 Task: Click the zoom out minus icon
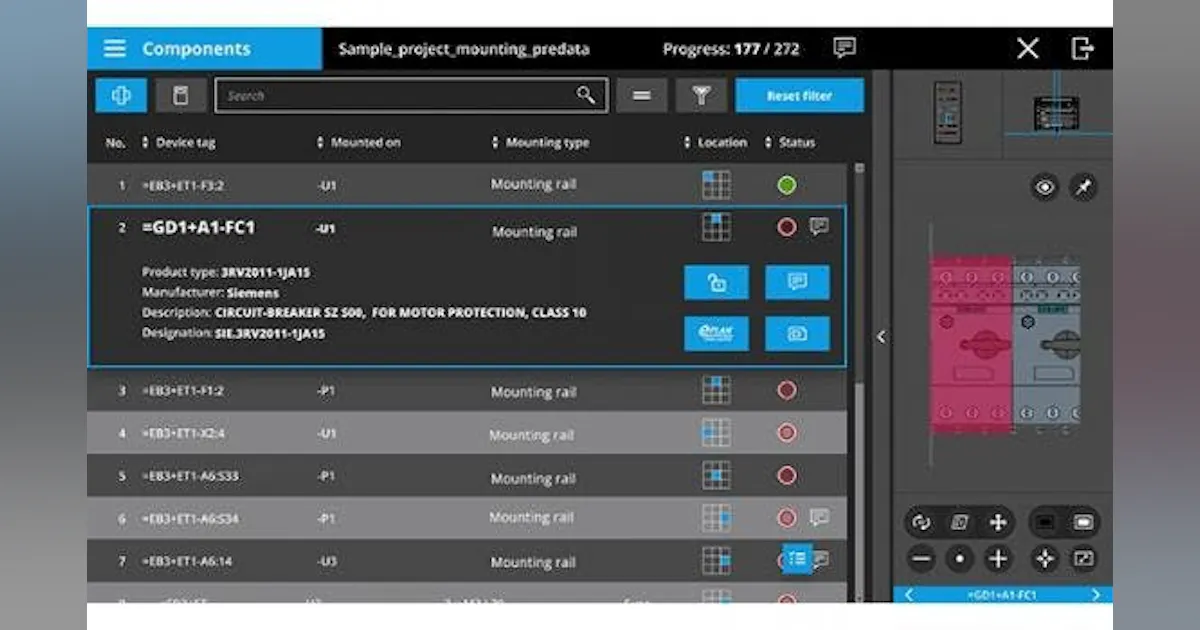click(922, 559)
